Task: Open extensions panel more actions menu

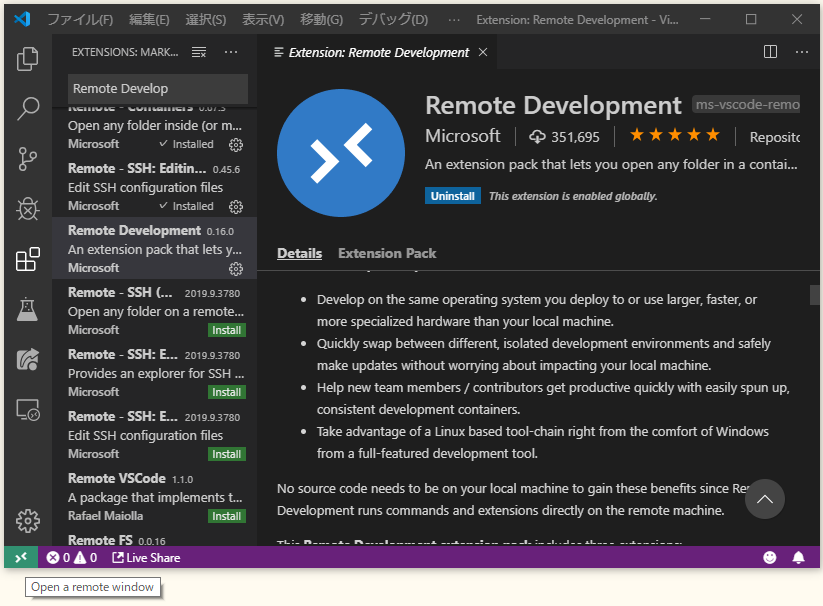Action: (231, 52)
